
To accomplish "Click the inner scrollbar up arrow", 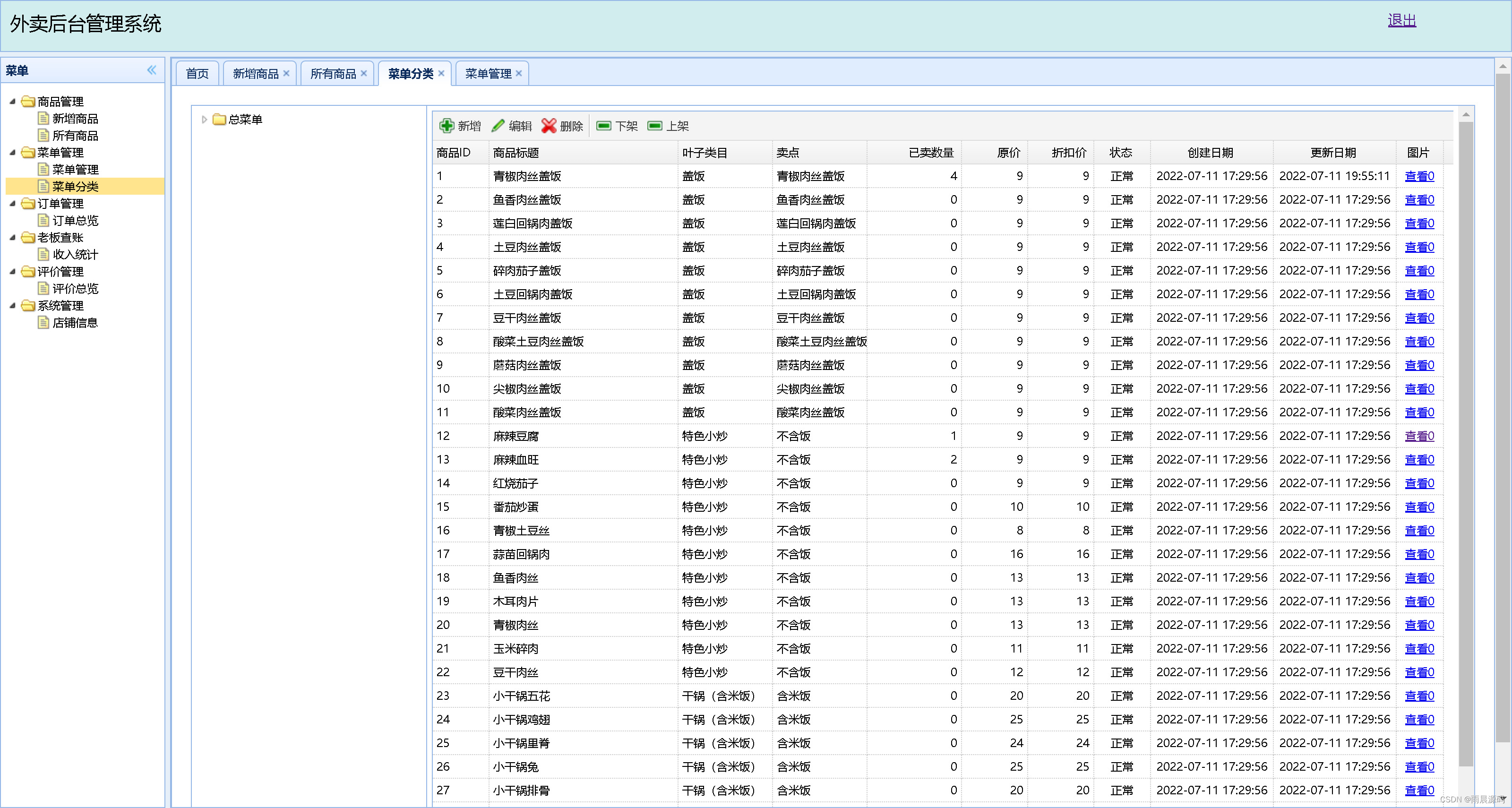I will (1466, 114).
